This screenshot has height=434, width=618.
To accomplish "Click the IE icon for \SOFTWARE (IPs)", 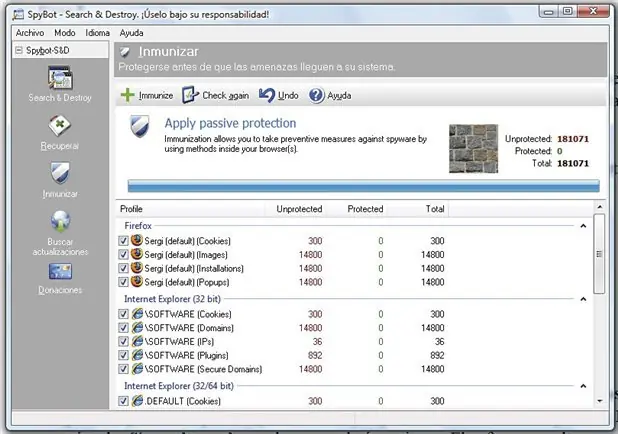I will click(x=137, y=341).
